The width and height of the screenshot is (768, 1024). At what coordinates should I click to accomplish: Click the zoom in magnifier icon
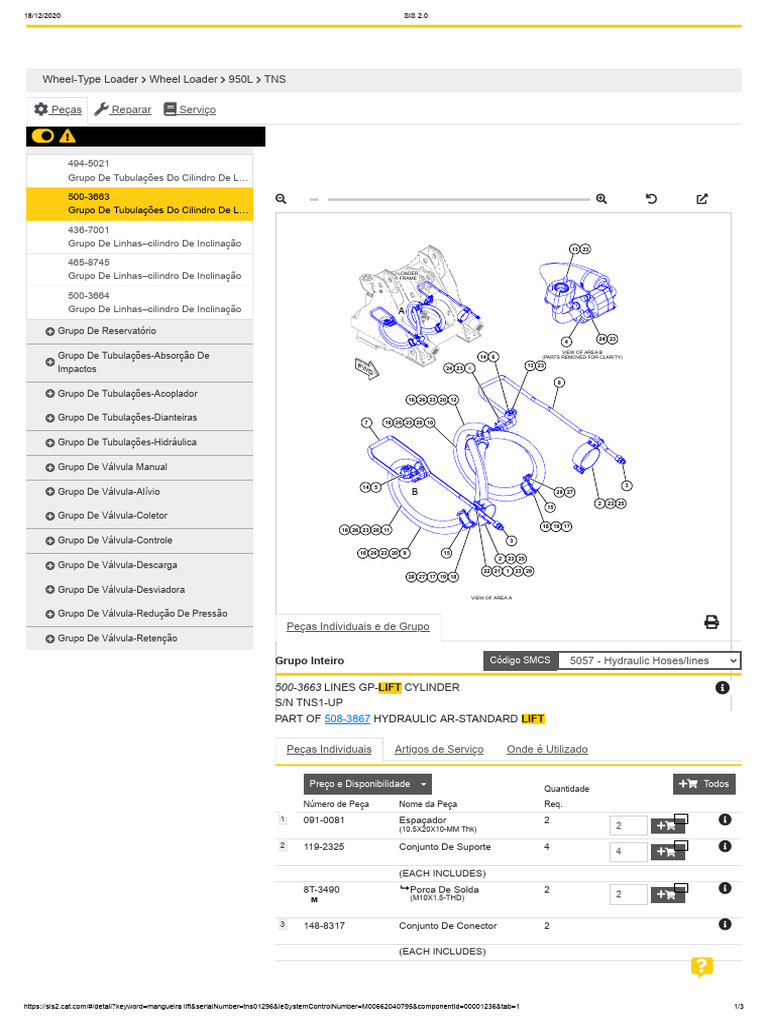coord(601,199)
